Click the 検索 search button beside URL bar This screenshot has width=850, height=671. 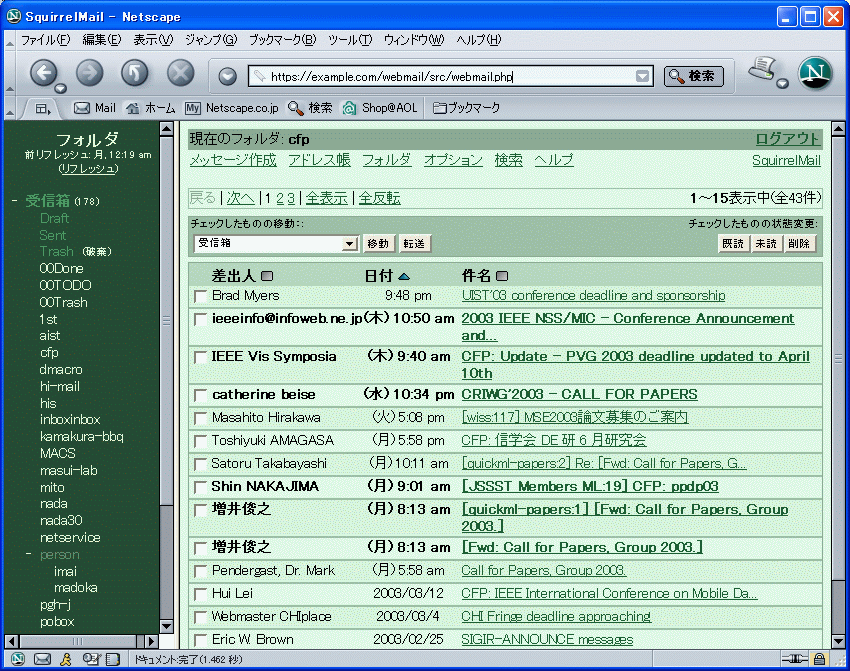[694, 76]
